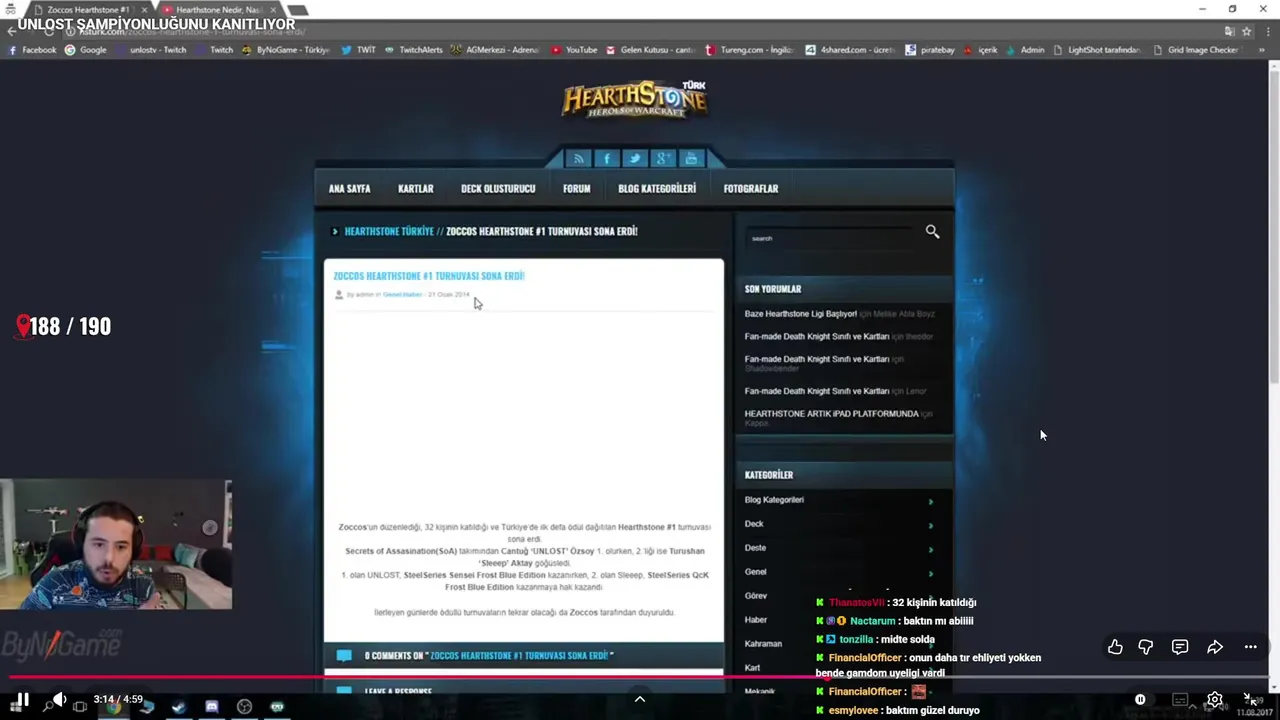Open the three-dot more options menu
Screen dimensions: 1280x720
click(1250, 647)
